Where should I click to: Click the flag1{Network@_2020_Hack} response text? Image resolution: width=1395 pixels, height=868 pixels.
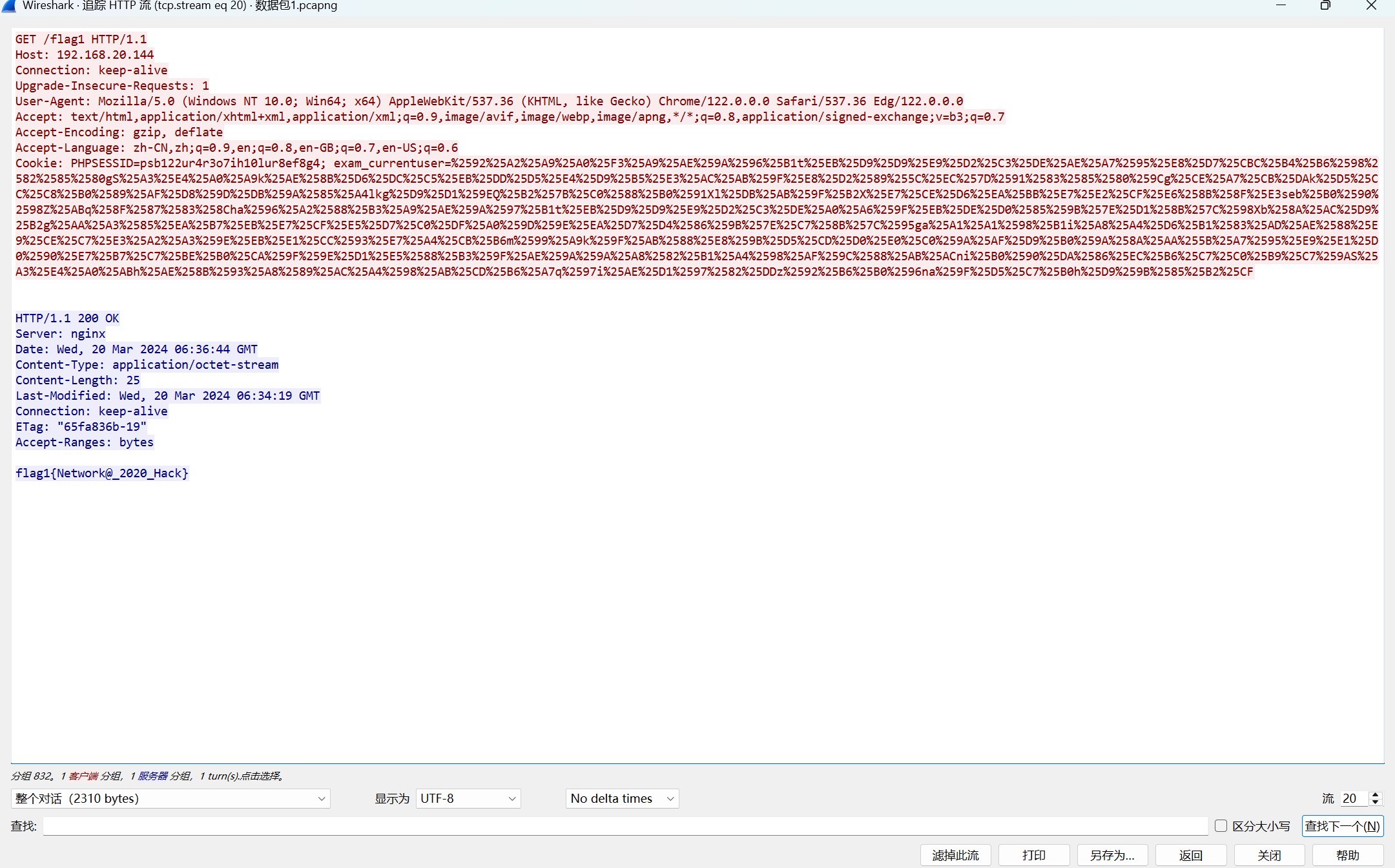coord(102,473)
